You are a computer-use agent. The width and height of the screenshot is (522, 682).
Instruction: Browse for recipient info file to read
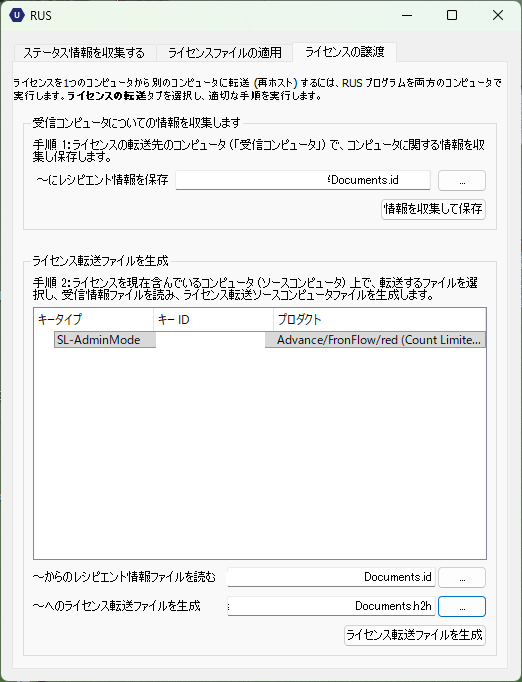click(x=462, y=578)
